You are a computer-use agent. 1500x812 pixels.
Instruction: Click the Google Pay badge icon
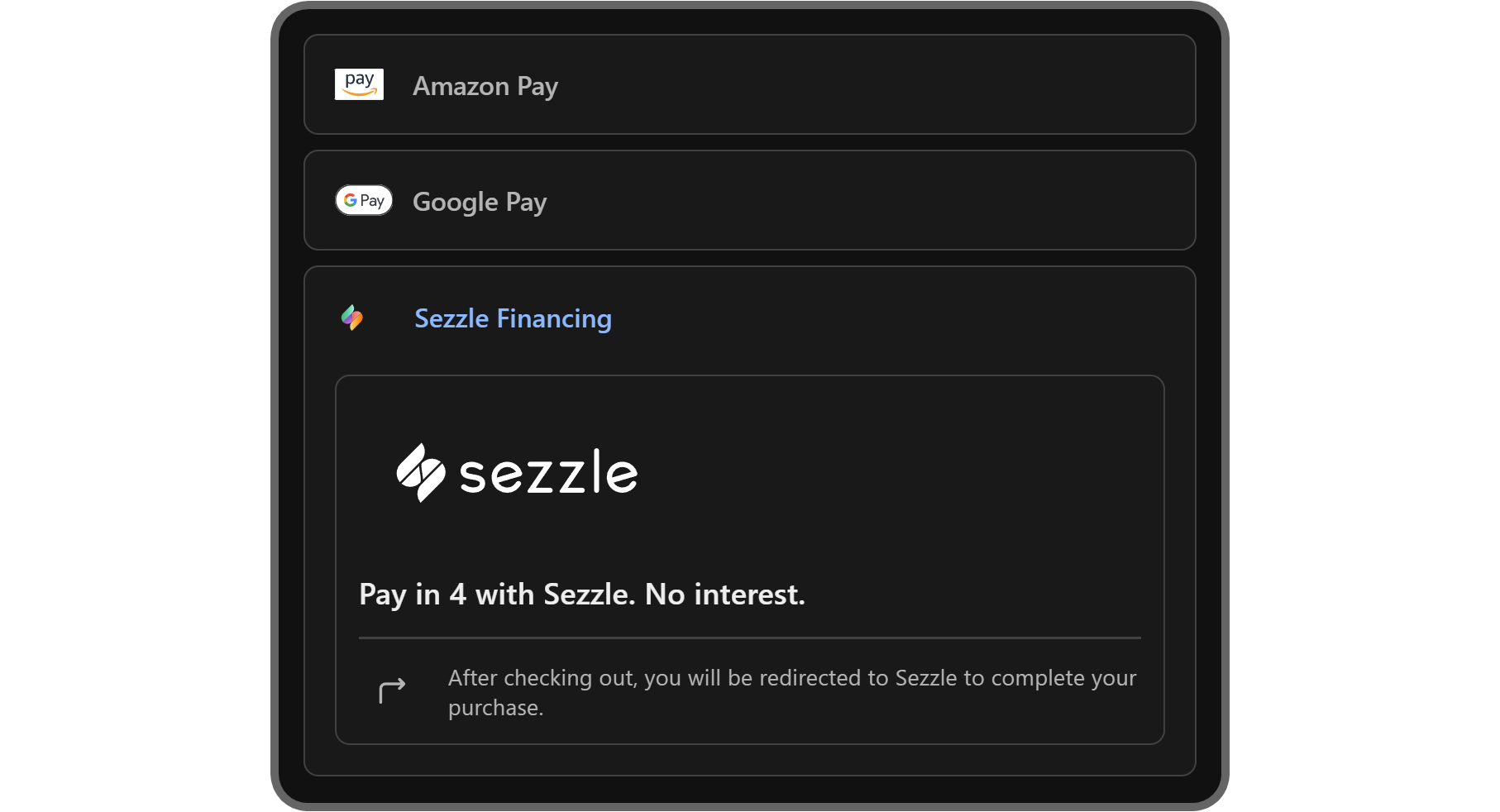364,200
